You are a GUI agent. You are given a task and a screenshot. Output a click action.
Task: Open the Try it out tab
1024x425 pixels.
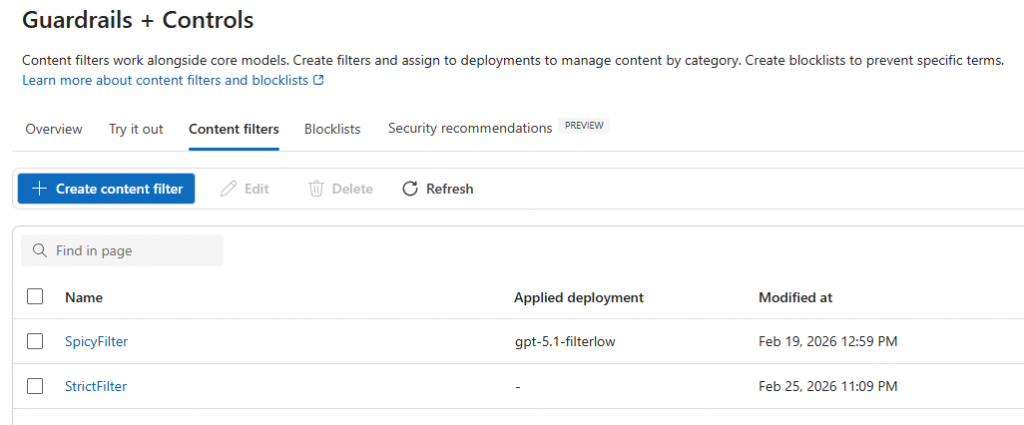point(136,129)
